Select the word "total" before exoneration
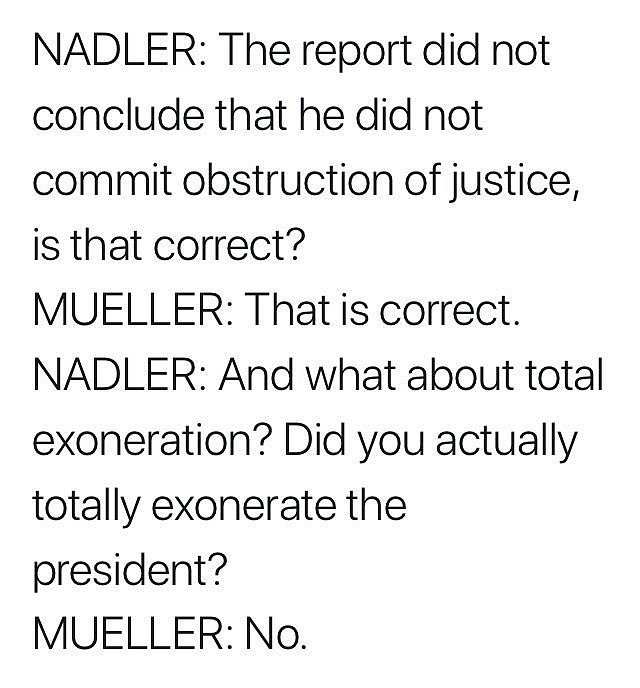 click(x=564, y=376)
